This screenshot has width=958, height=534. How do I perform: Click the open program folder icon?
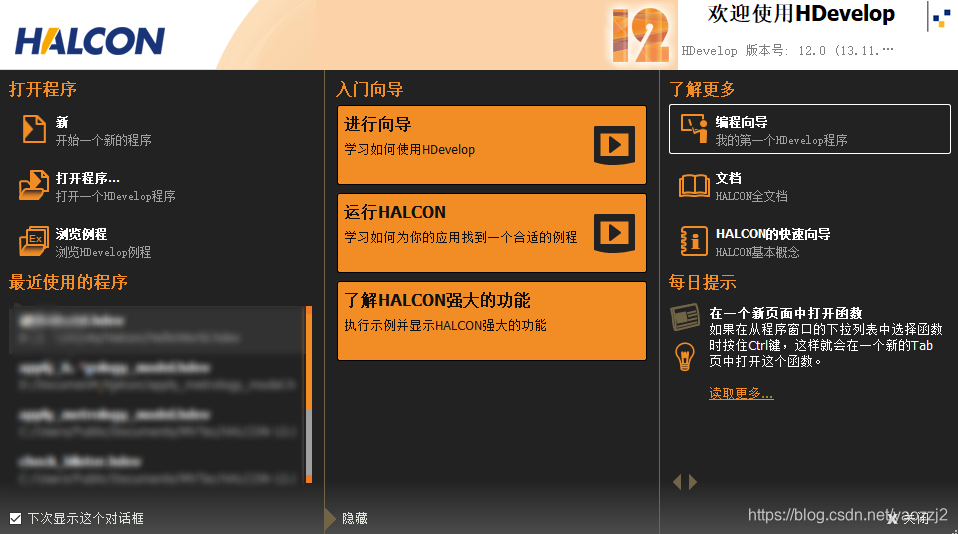click(34, 185)
